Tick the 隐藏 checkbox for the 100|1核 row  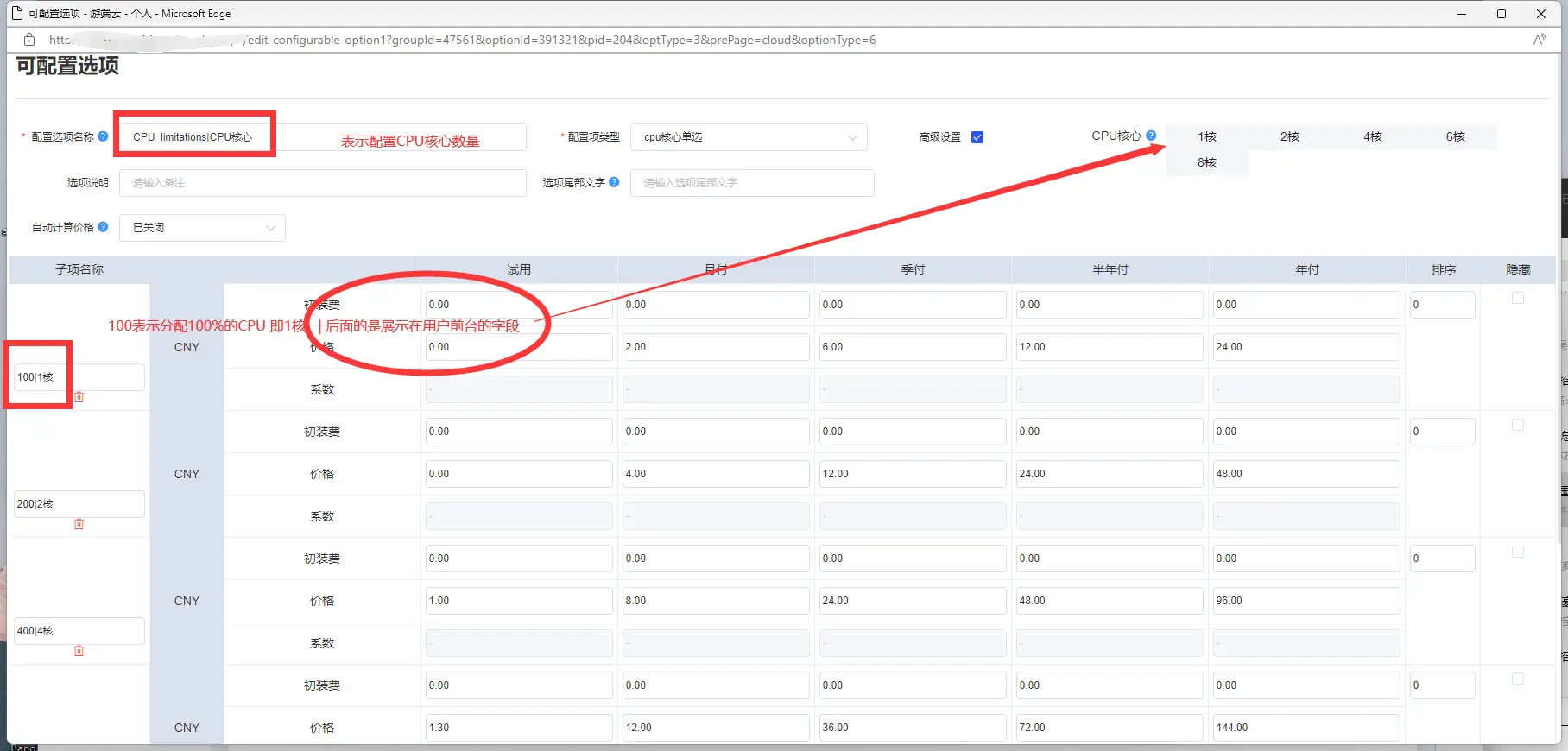1518,298
